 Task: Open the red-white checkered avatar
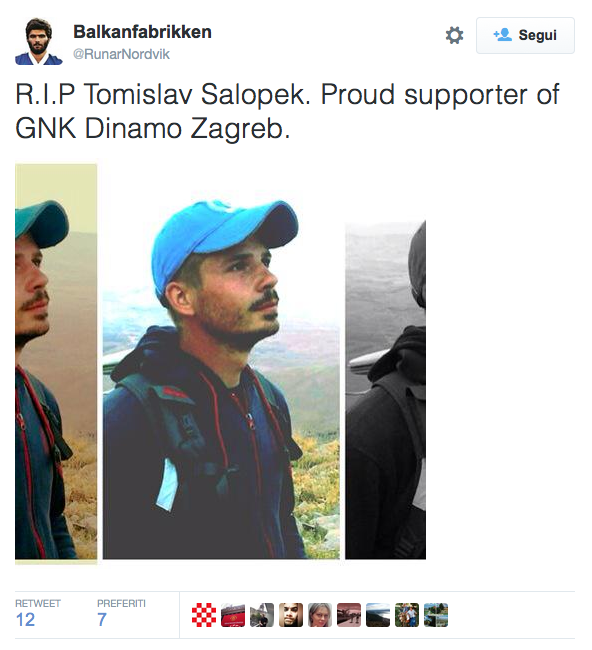coord(204,615)
